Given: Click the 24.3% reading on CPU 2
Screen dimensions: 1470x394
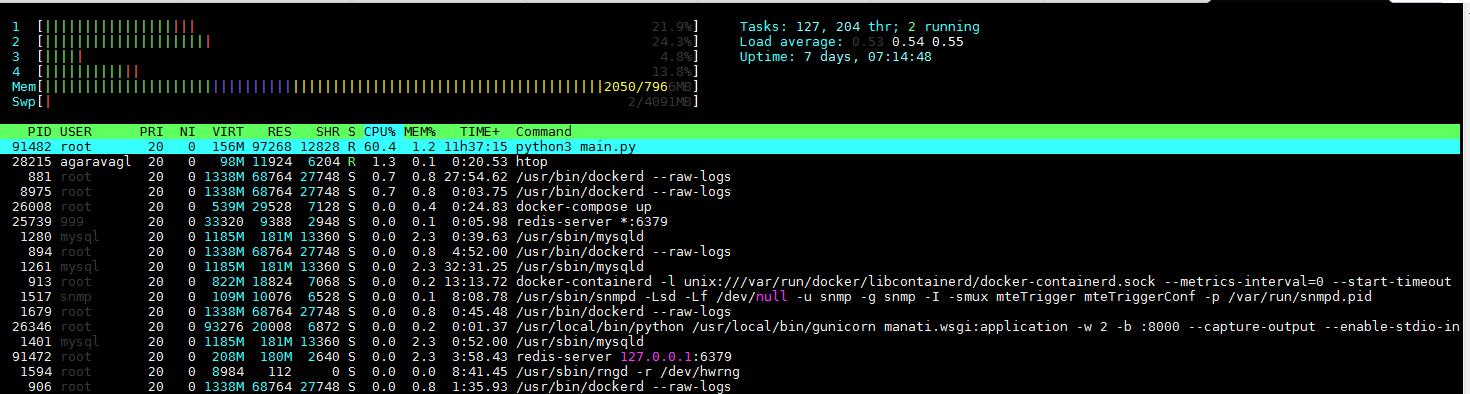Looking at the screenshot, I should [672, 42].
